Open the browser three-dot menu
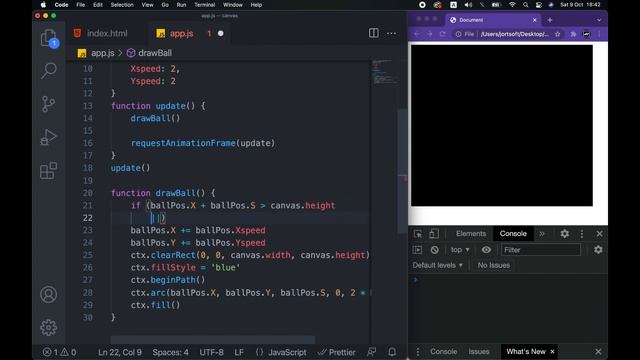This screenshot has width=640, height=360. [x=599, y=34]
